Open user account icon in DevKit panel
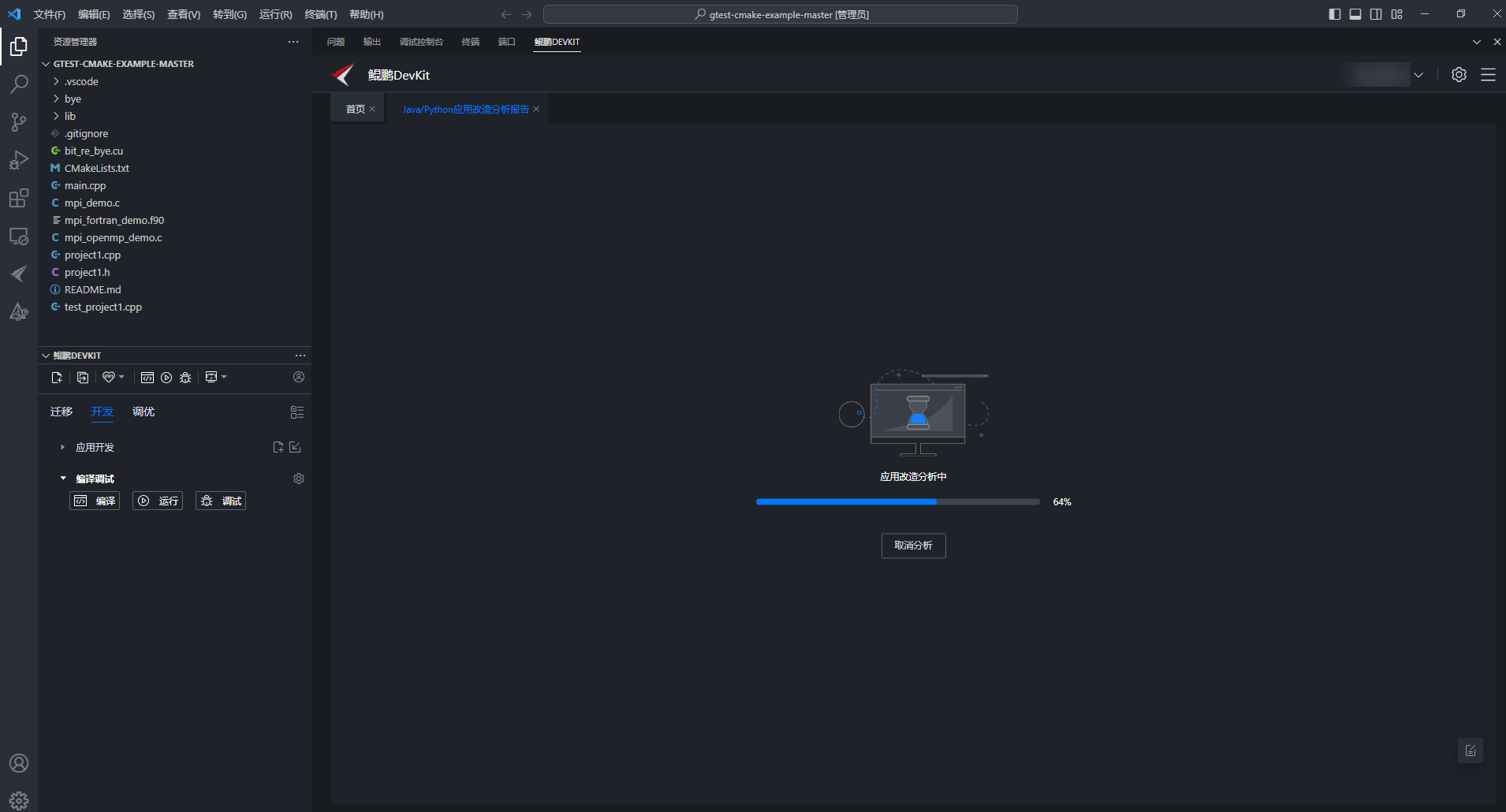 coord(299,377)
